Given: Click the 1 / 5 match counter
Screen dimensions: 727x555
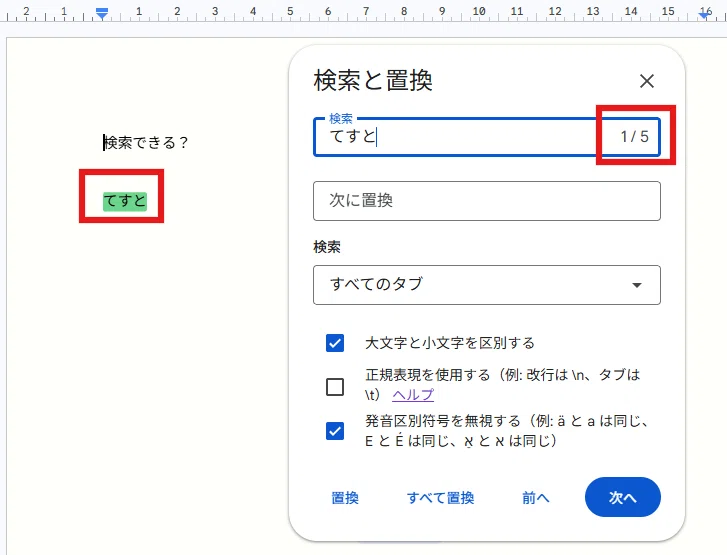Looking at the screenshot, I should click(x=635, y=136).
